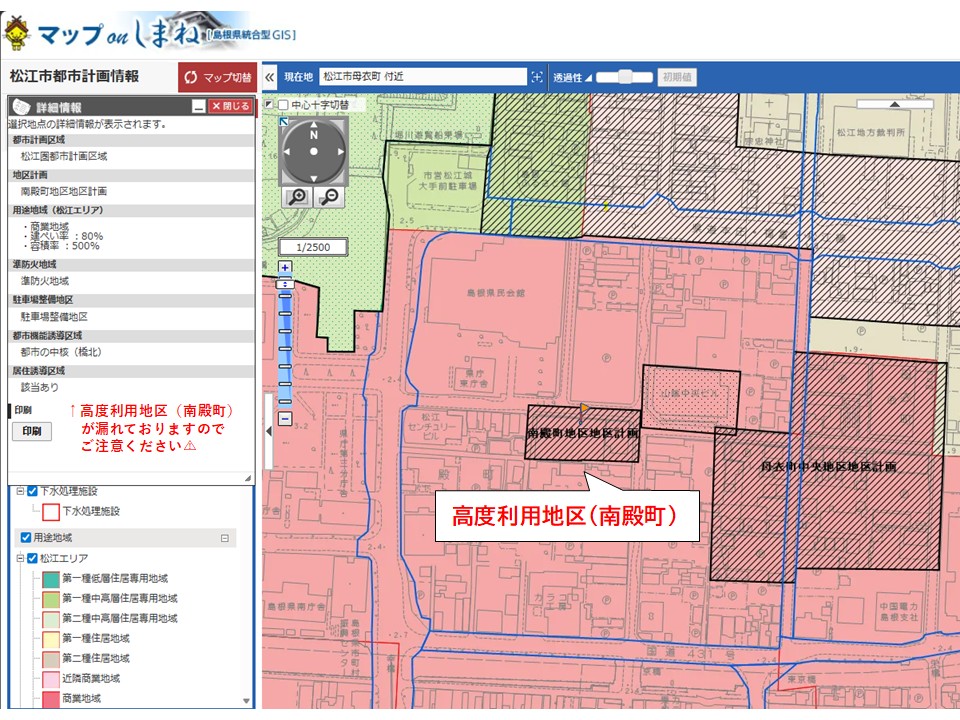Click the マップ切替 button
The width and height of the screenshot is (960, 720).
pos(217,77)
